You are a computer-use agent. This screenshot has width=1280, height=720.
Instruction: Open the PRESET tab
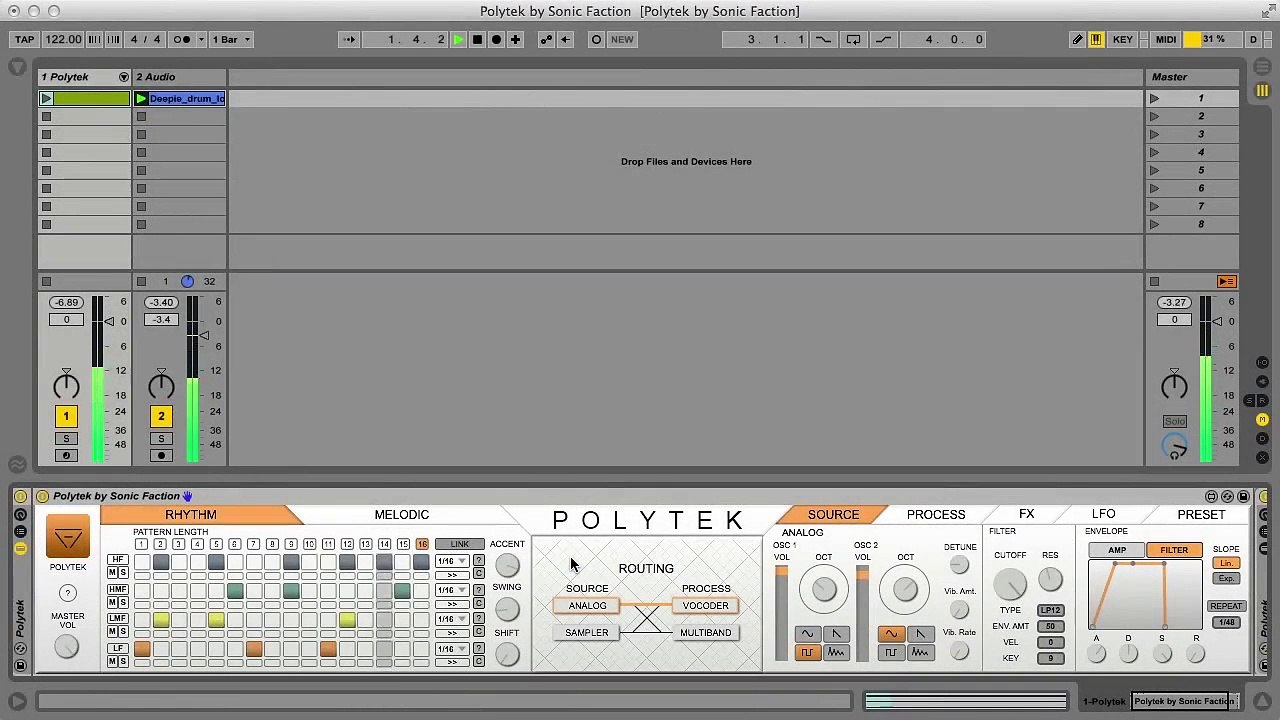click(1201, 514)
